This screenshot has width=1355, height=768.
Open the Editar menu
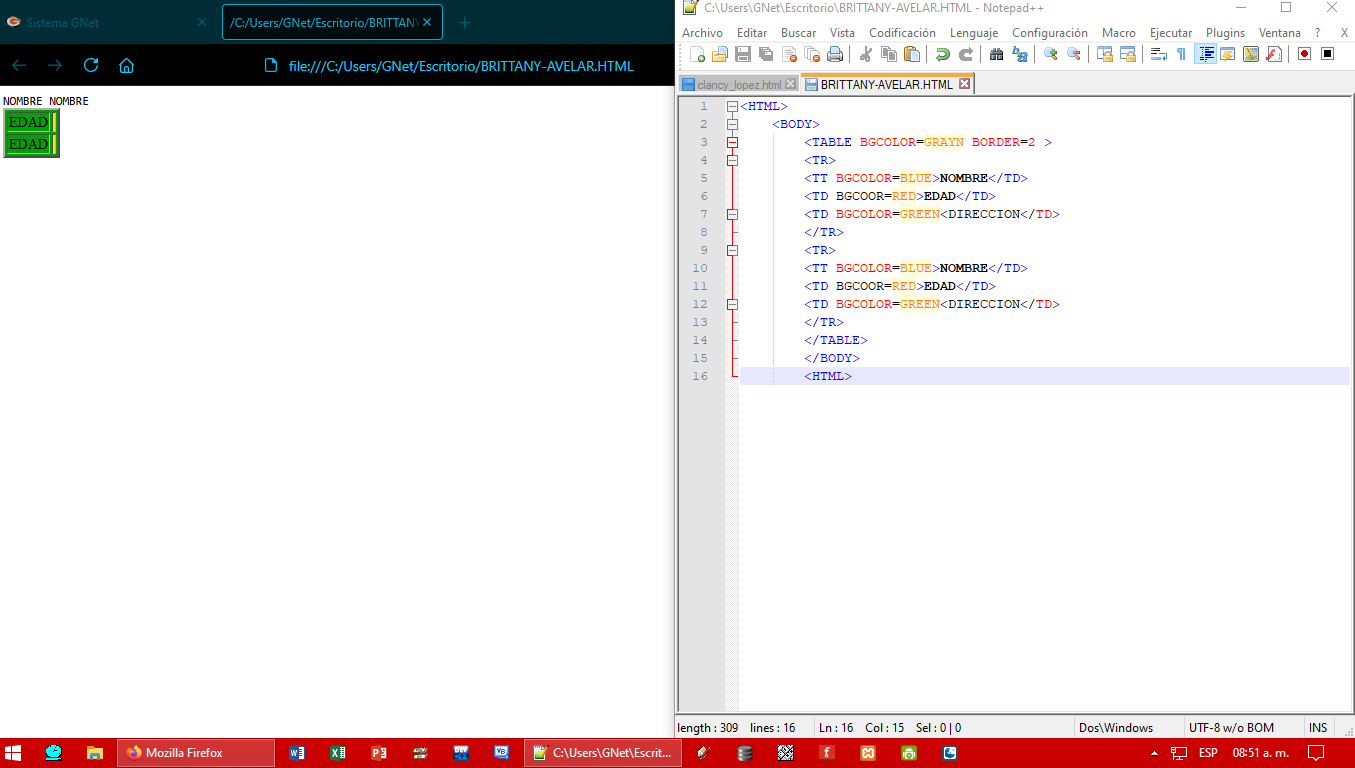tap(752, 33)
